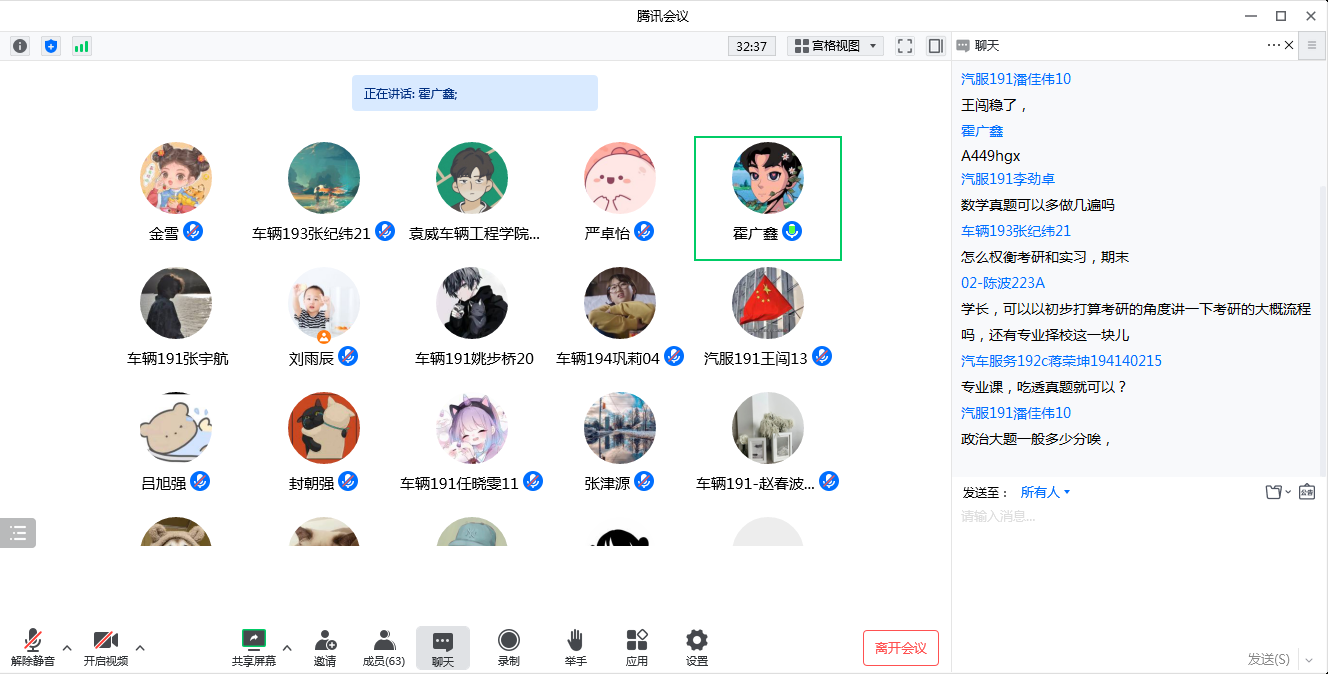Open the Apps (应用) icon
1328x674 pixels.
pos(637,647)
